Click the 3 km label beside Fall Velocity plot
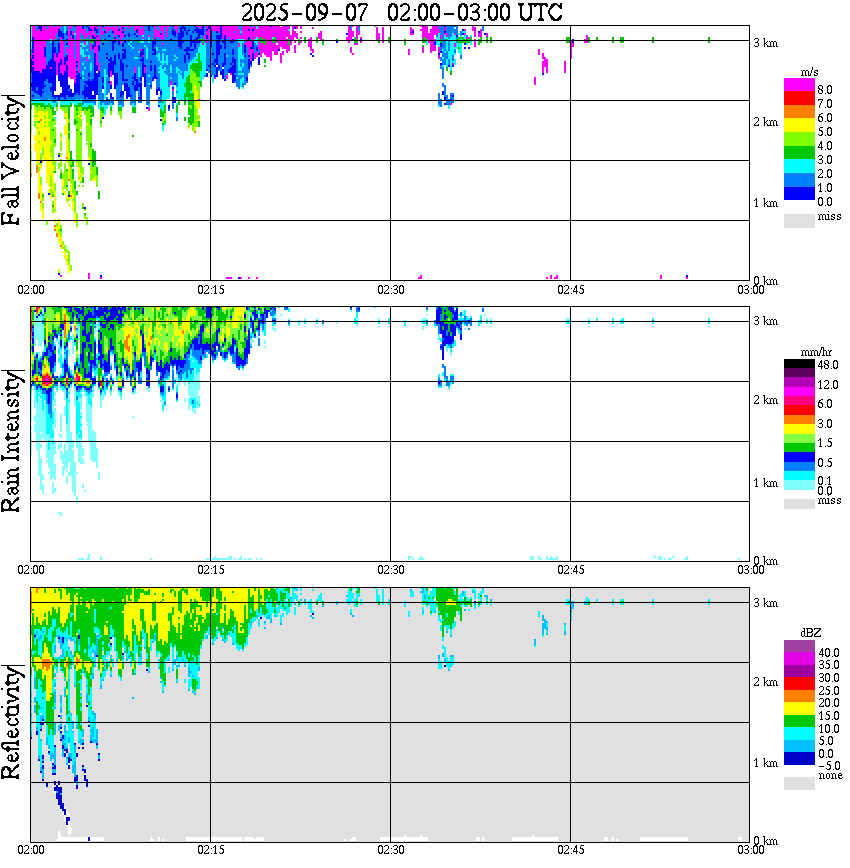The width and height of the screenshot is (850, 868). click(x=765, y=43)
